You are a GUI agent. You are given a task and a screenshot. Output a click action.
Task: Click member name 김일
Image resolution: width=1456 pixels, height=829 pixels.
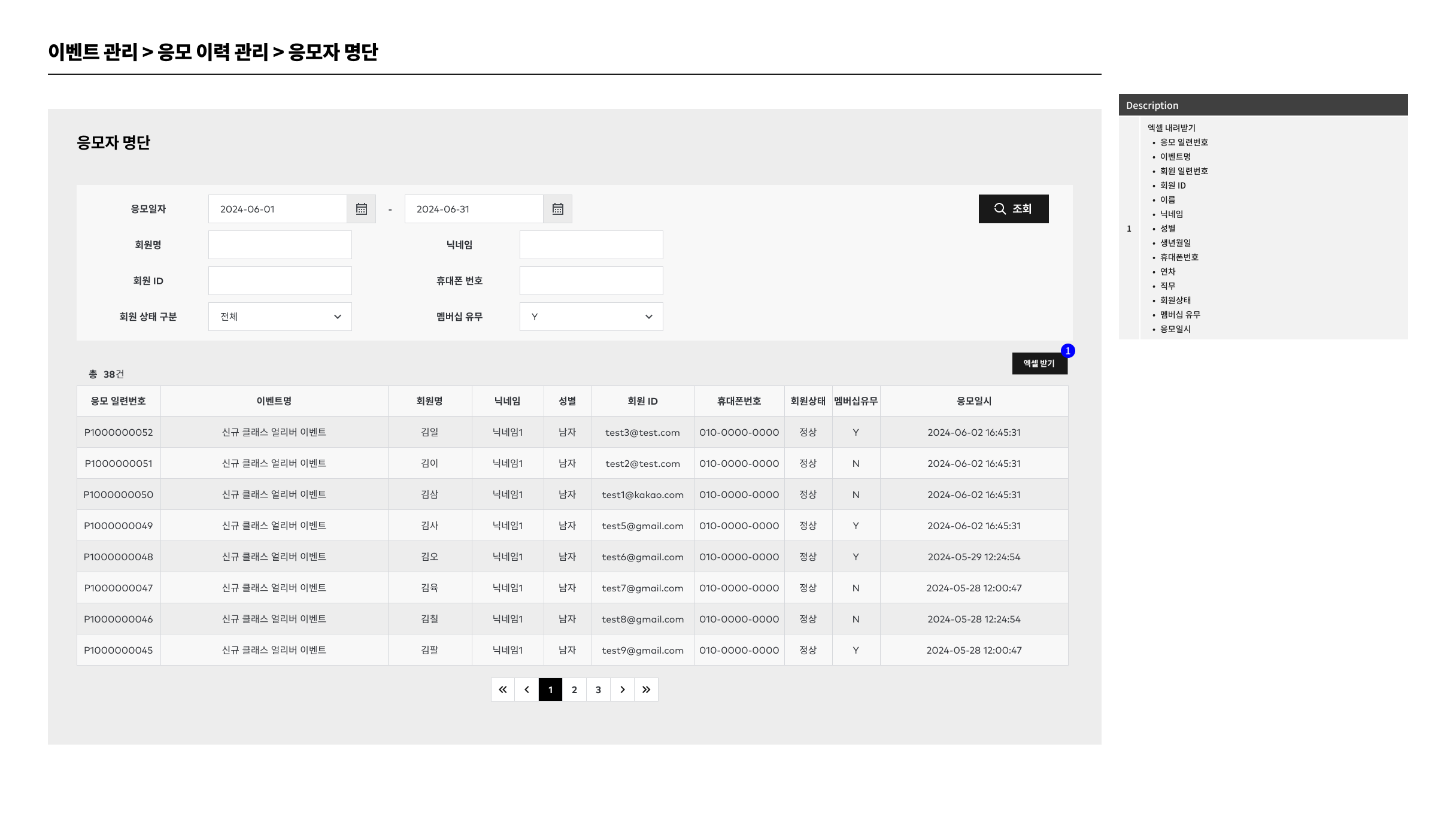pos(430,432)
